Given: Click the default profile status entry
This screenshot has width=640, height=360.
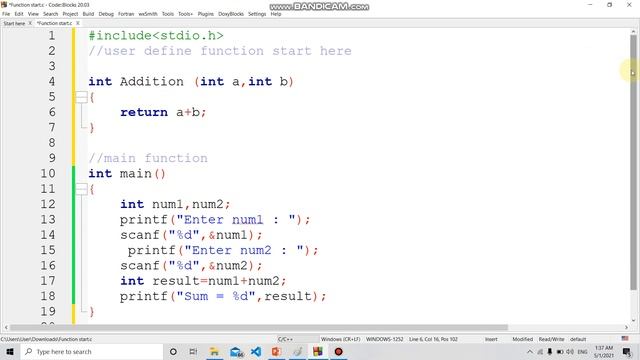Looking at the screenshot, I should click(578, 339).
